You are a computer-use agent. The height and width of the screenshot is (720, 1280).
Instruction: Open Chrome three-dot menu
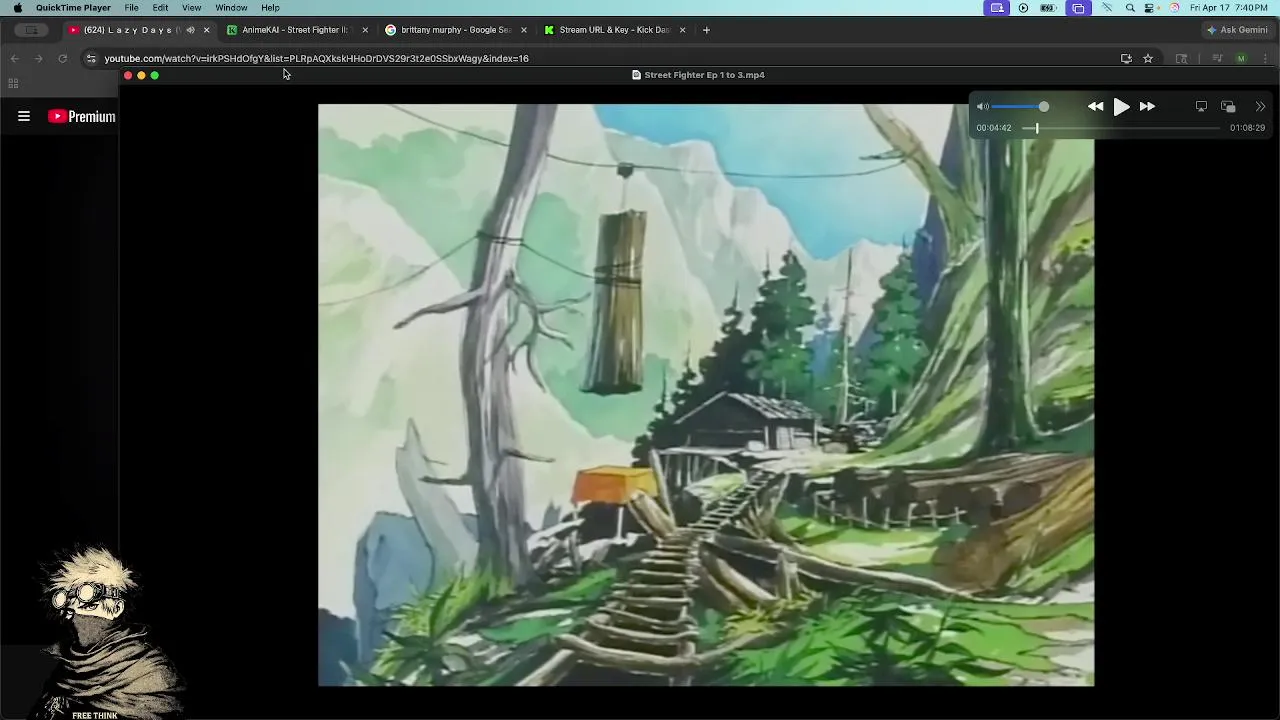point(1265,58)
